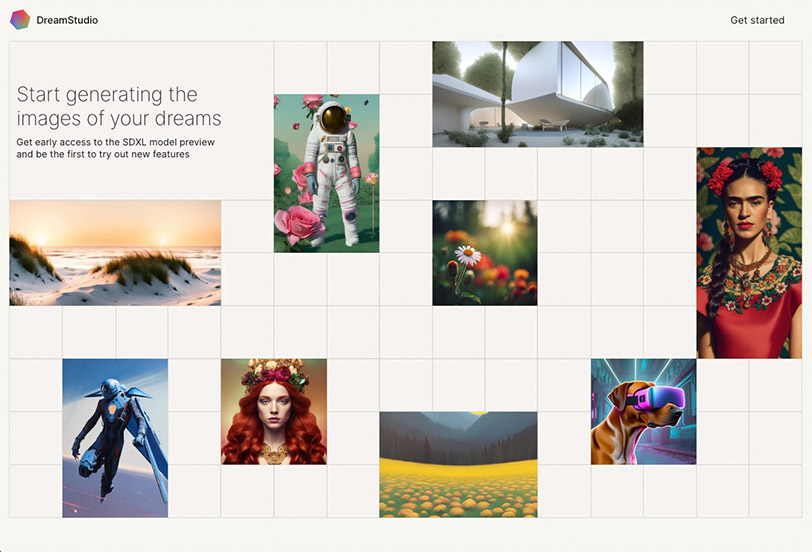Click the daisy flower close-up image
Image resolution: width=812 pixels, height=552 pixels.
(x=485, y=253)
